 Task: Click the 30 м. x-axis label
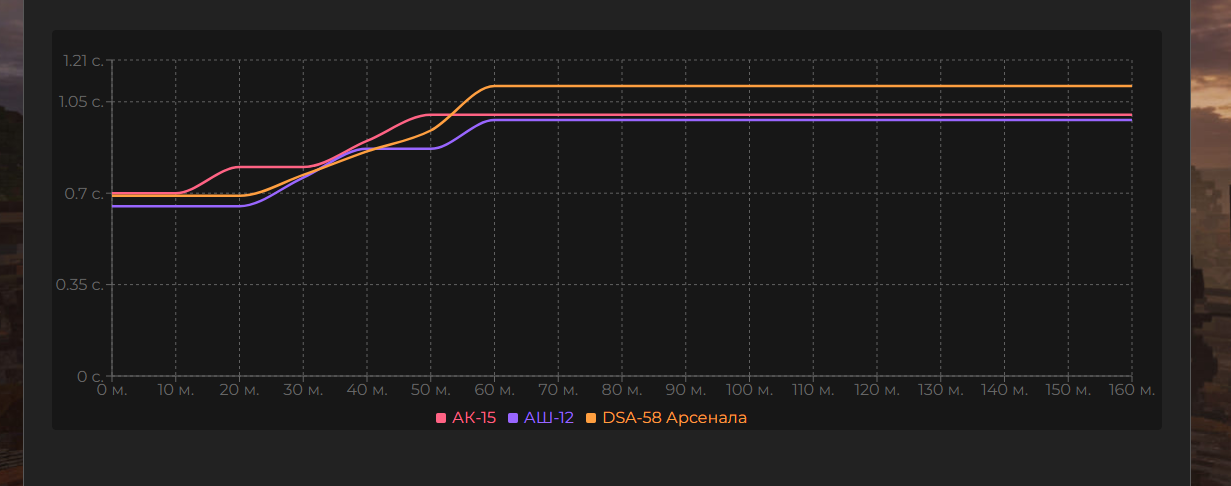point(303,389)
